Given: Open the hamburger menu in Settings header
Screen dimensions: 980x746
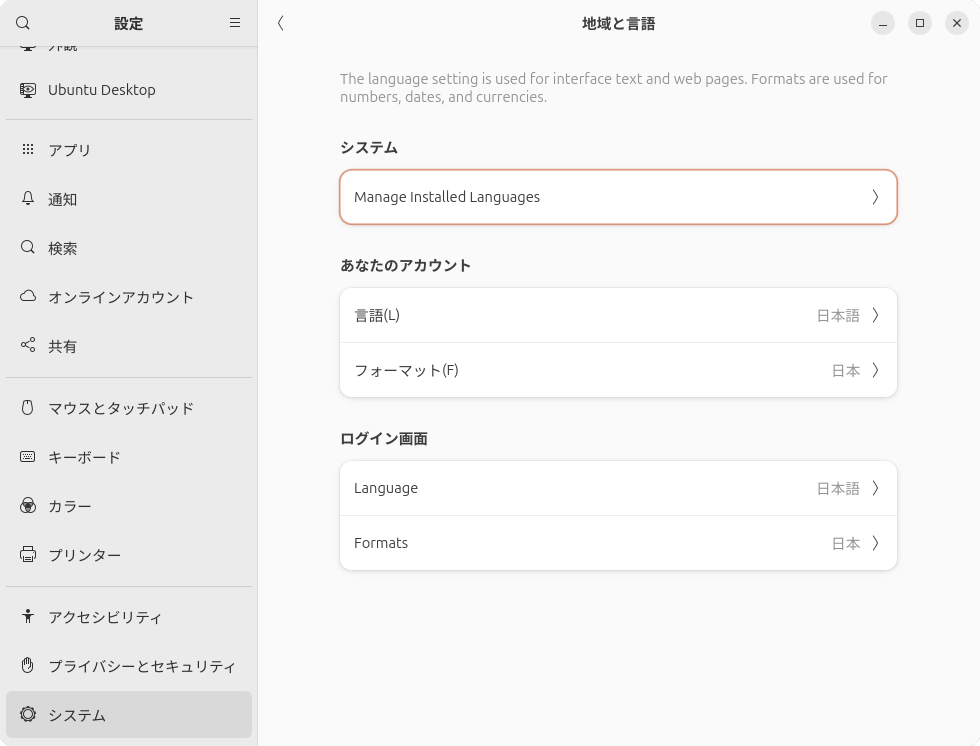Looking at the screenshot, I should pyautogui.click(x=234, y=22).
